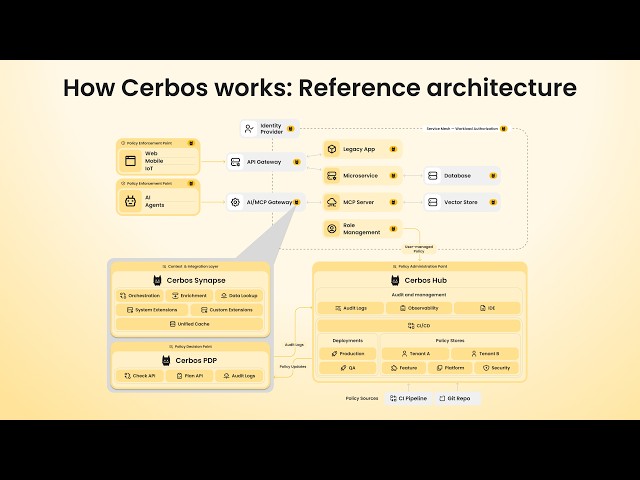Click the Platform policy store chip
This screenshot has height=480, width=640.
pos(450,368)
